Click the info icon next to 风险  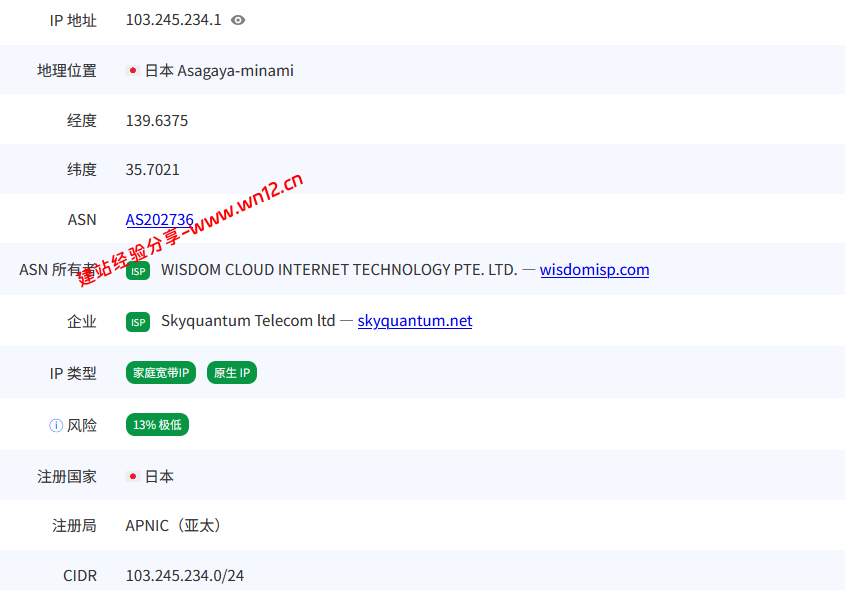pos(56,426)
